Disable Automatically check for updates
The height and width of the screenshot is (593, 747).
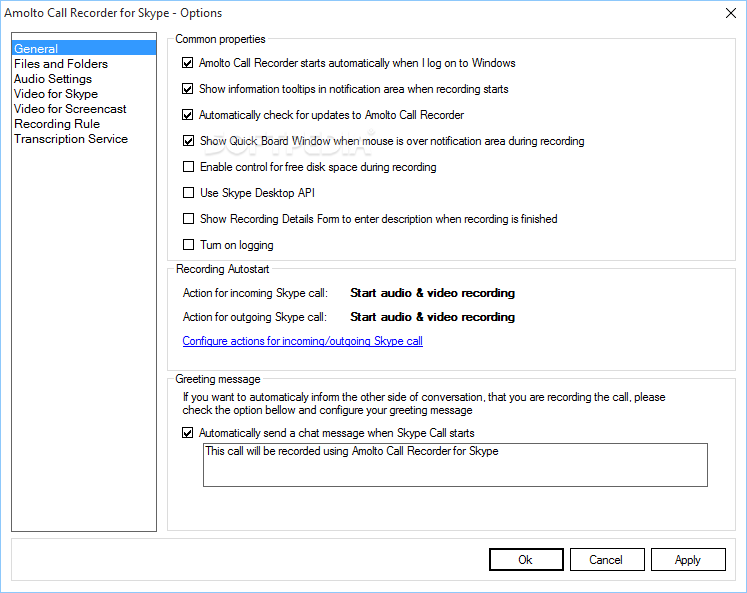(188, 115)
